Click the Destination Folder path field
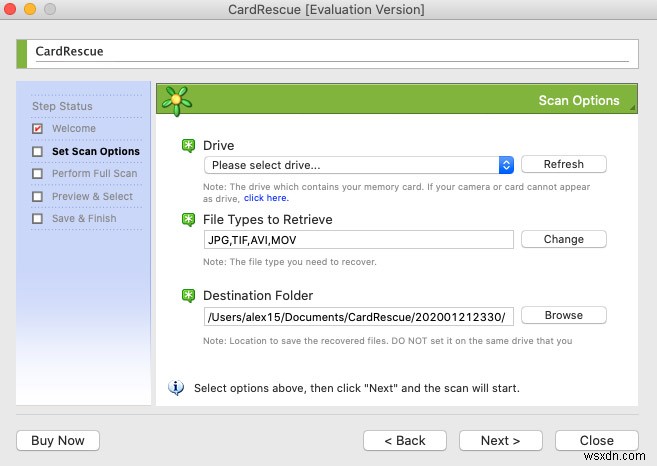The image size is (657, 466). pyautogui.click(x=358, y=316)
